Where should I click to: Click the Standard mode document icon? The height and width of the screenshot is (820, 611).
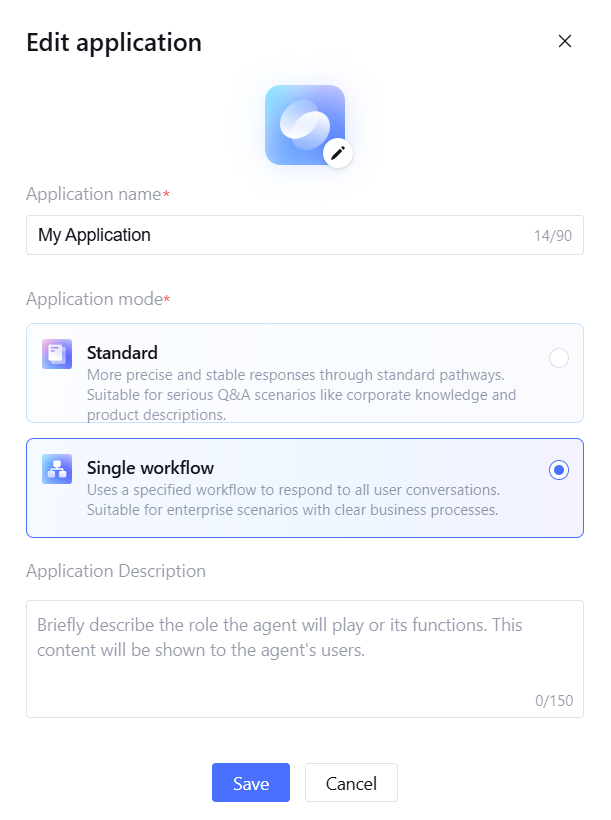pyautogui.click(x=57, y=354)
